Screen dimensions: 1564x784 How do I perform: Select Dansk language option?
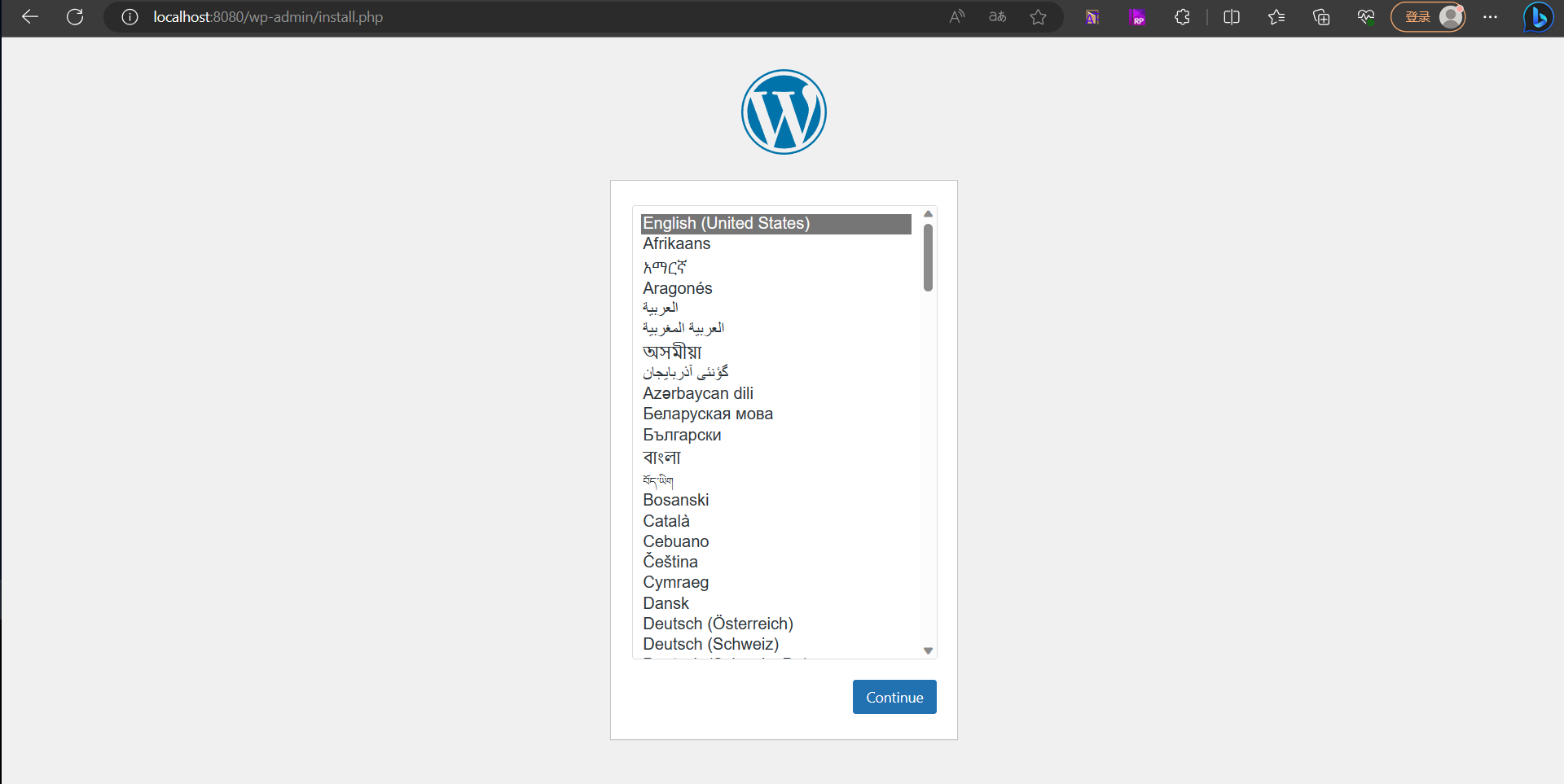pyautogui.click(x=776, y=603)
